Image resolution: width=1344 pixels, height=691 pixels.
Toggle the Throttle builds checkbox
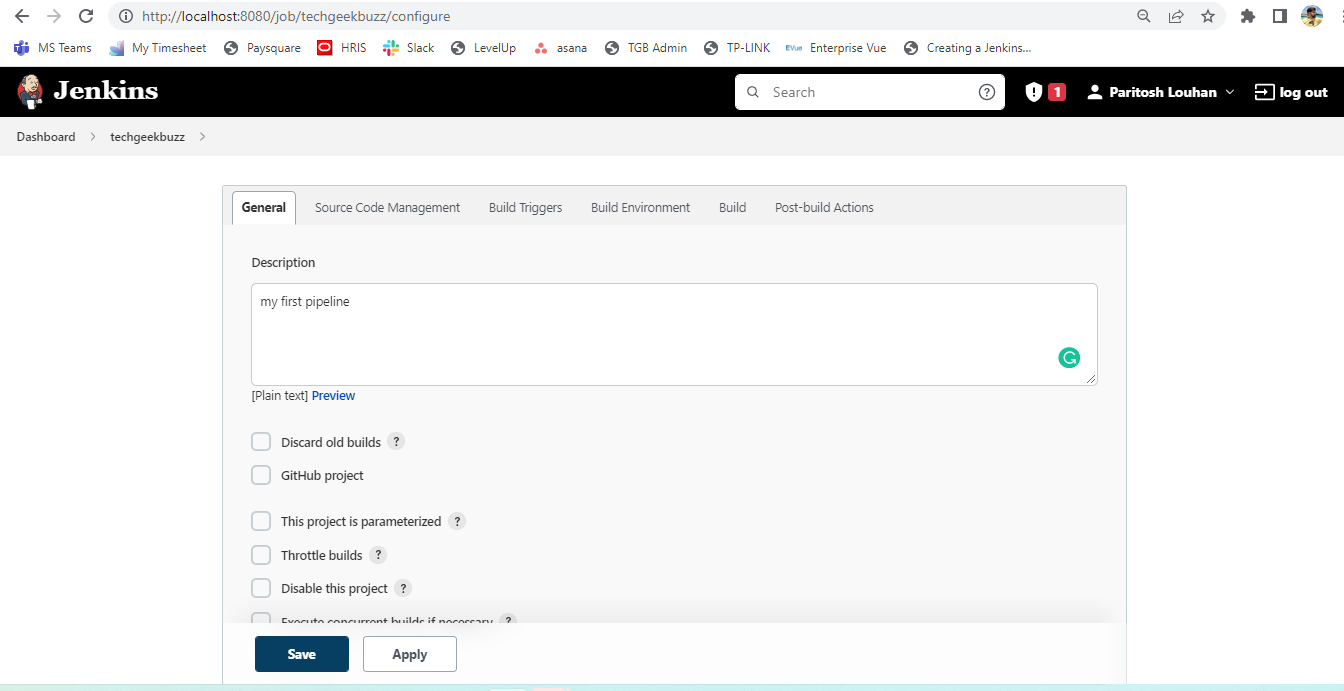point(261,555)
